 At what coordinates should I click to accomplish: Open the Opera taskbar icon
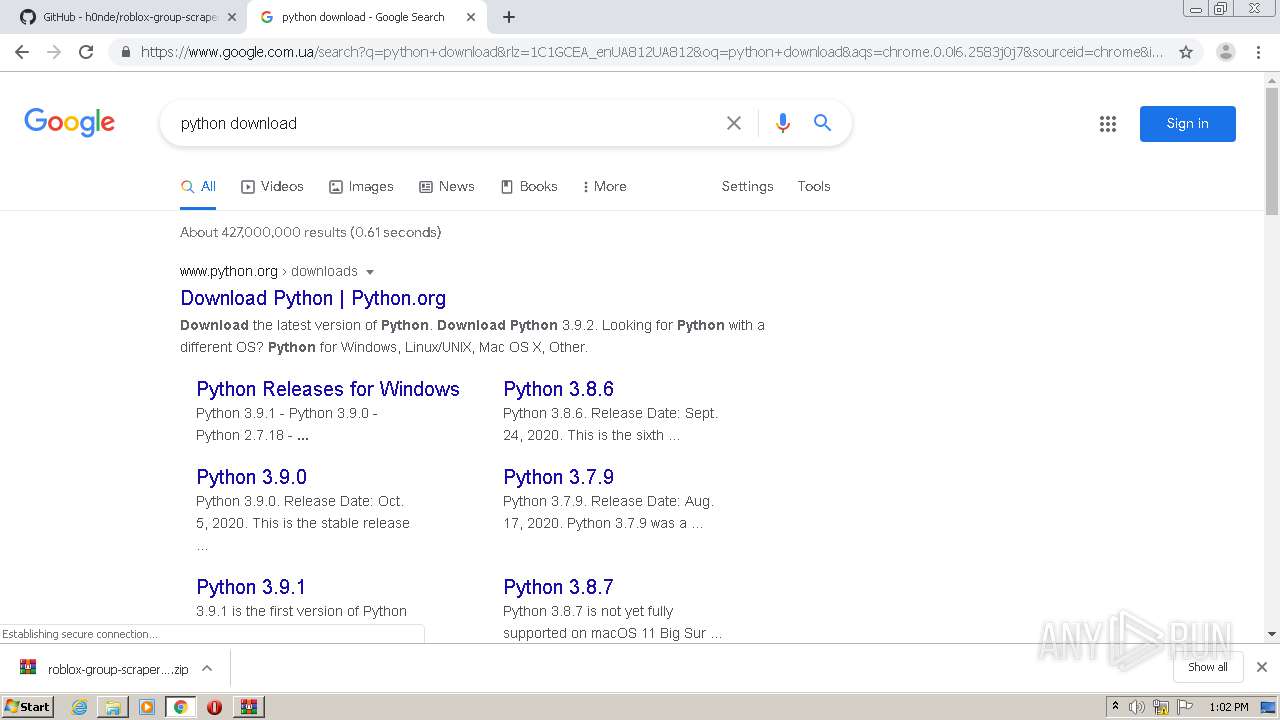point(214,707)
